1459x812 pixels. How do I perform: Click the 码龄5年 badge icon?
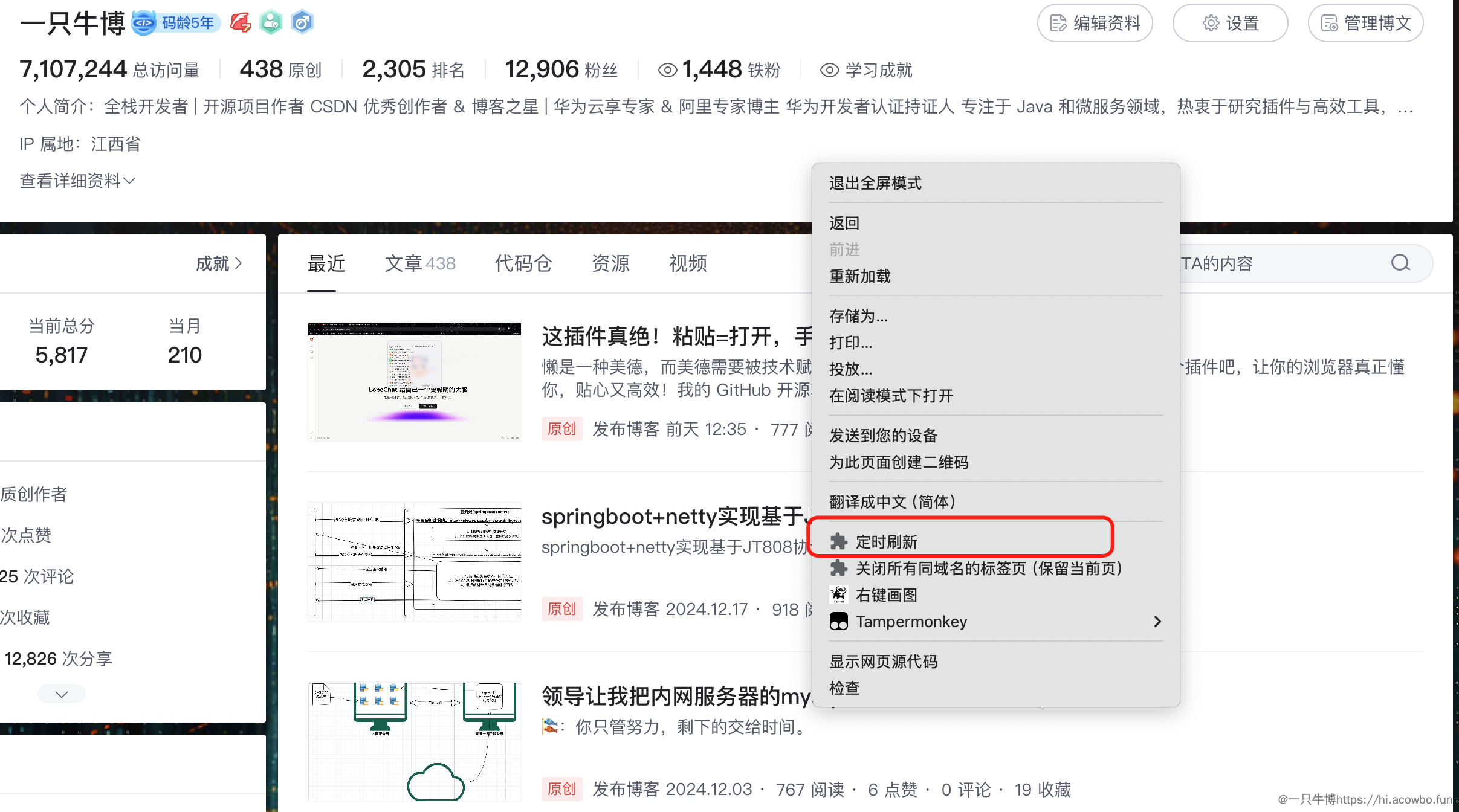point(144,23)
